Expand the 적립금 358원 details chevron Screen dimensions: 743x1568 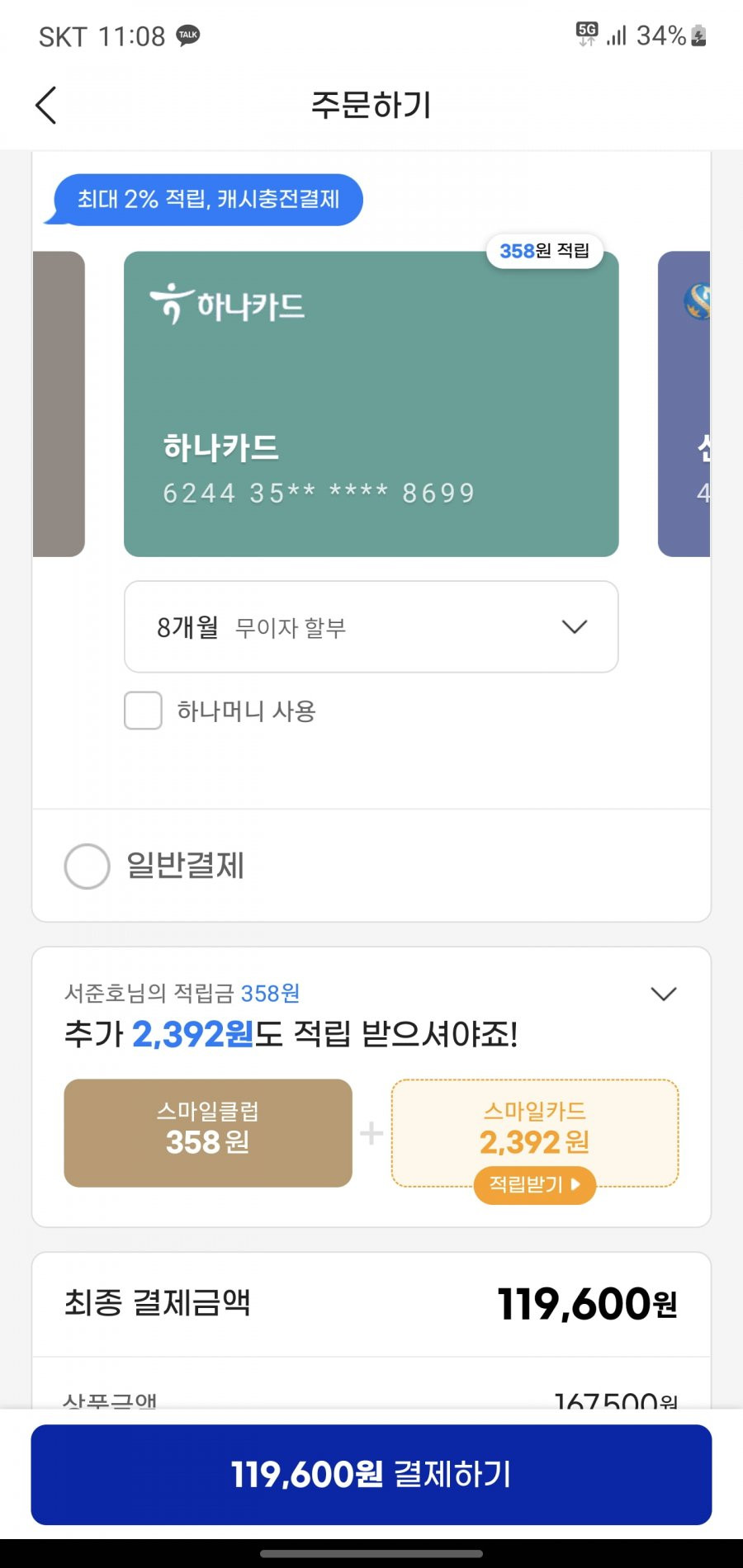coord(664,994)
